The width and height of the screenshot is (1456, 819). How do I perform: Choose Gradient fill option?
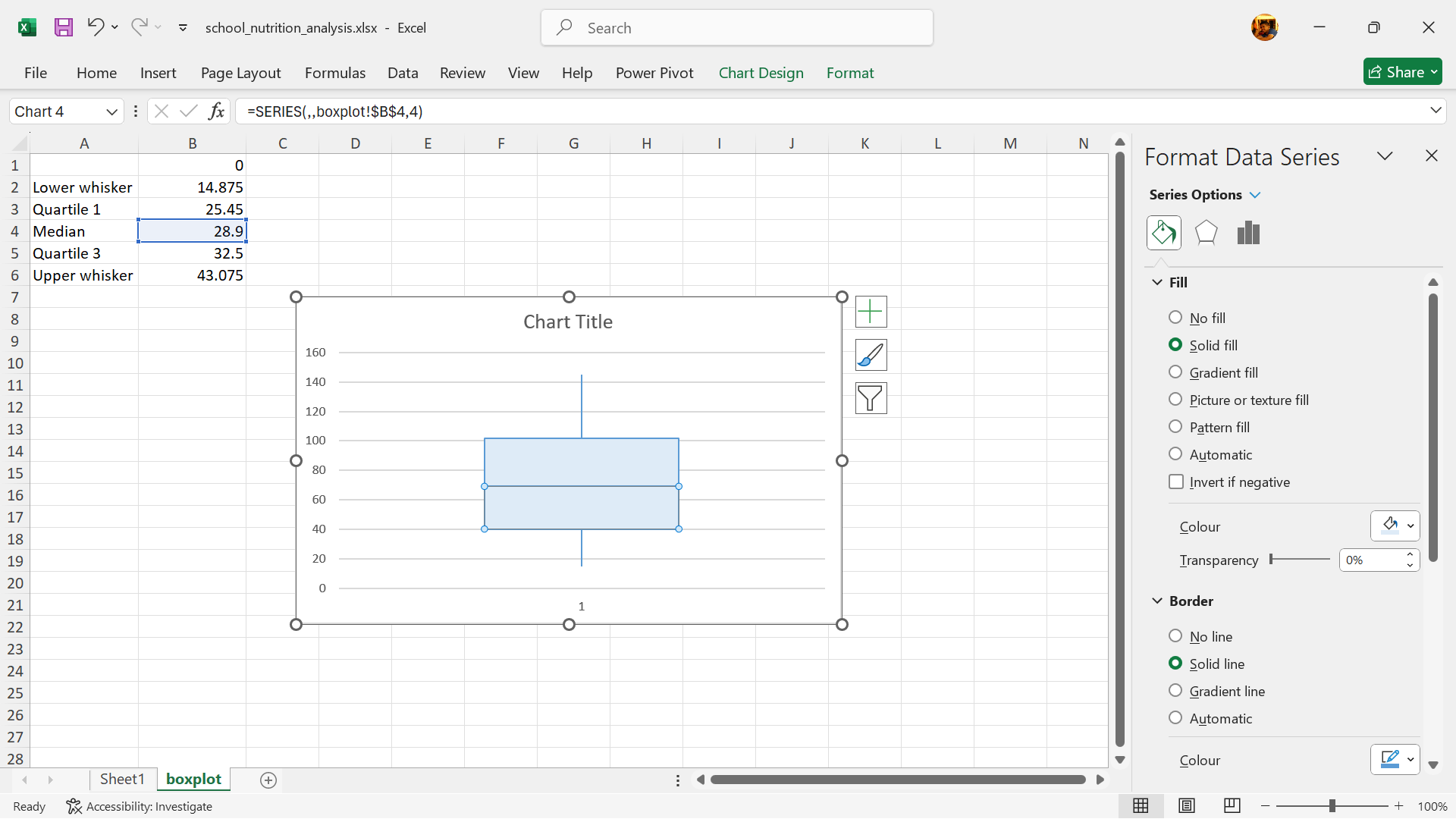tap(1175, 372)
